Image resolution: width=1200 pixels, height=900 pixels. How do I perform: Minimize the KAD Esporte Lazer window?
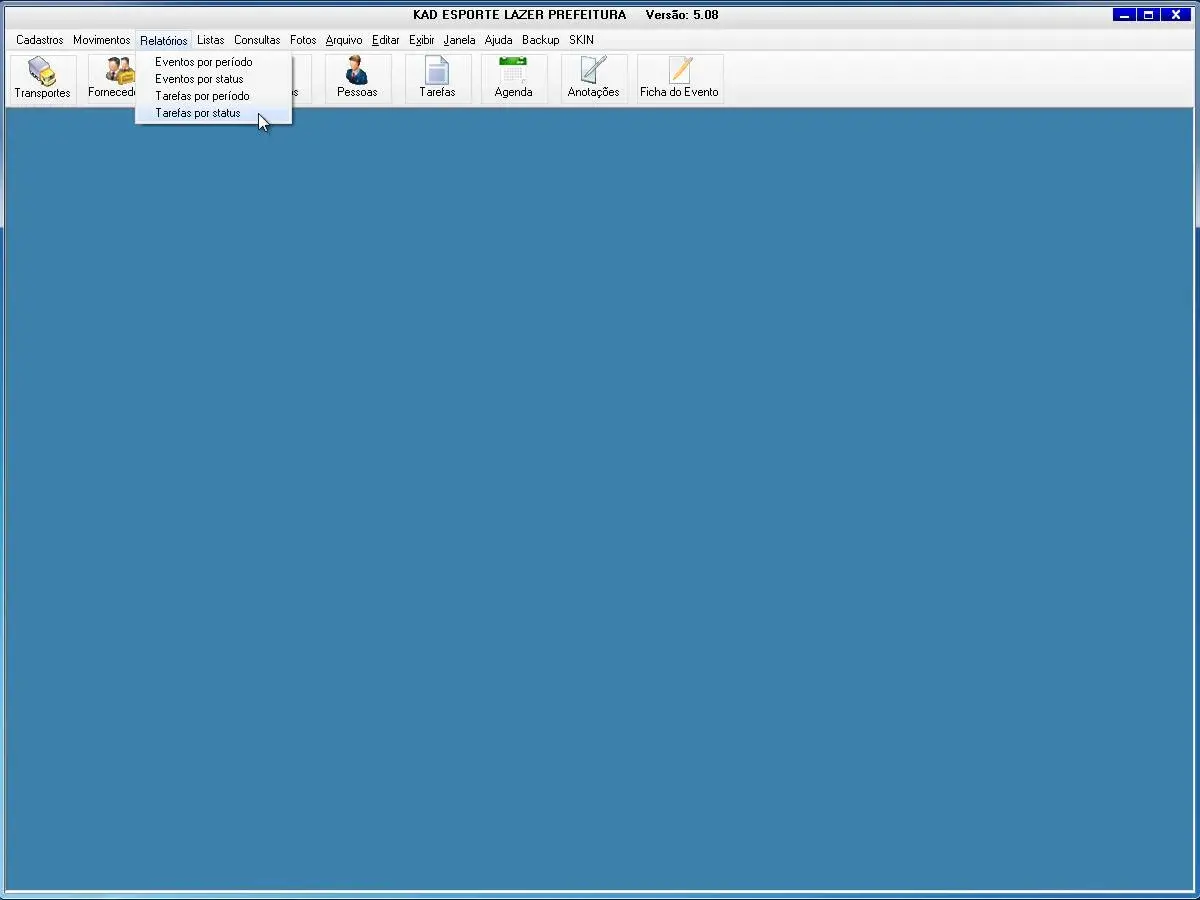point(1124,15)
